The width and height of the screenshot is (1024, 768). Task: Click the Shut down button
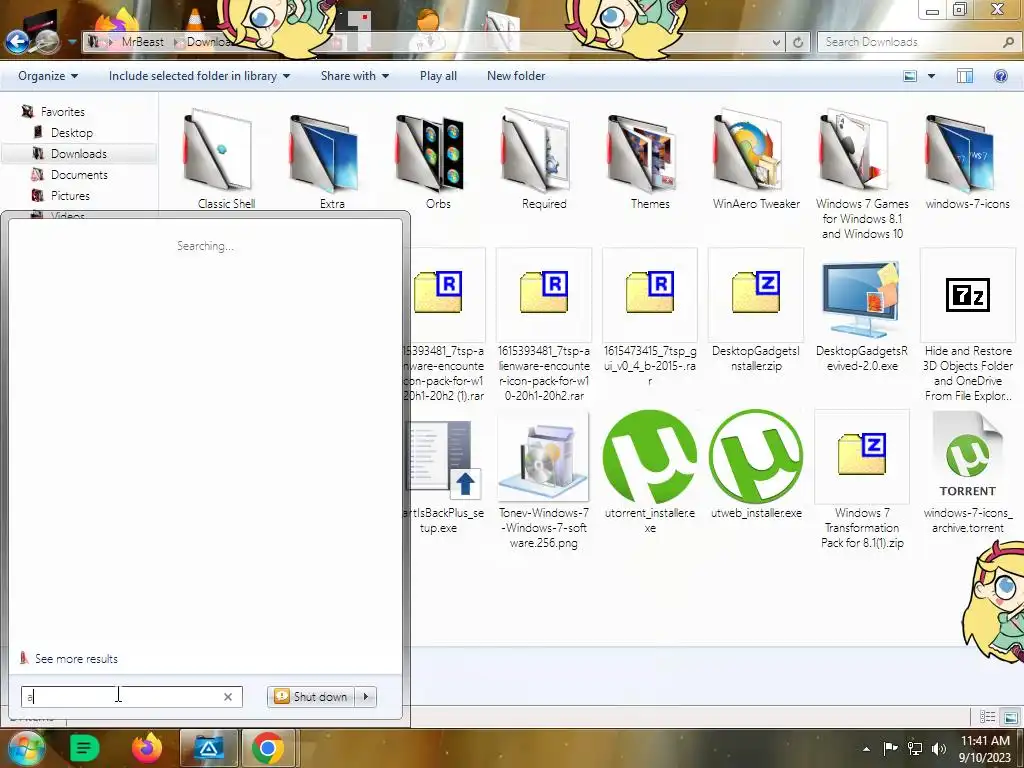[x=312, y=697]
